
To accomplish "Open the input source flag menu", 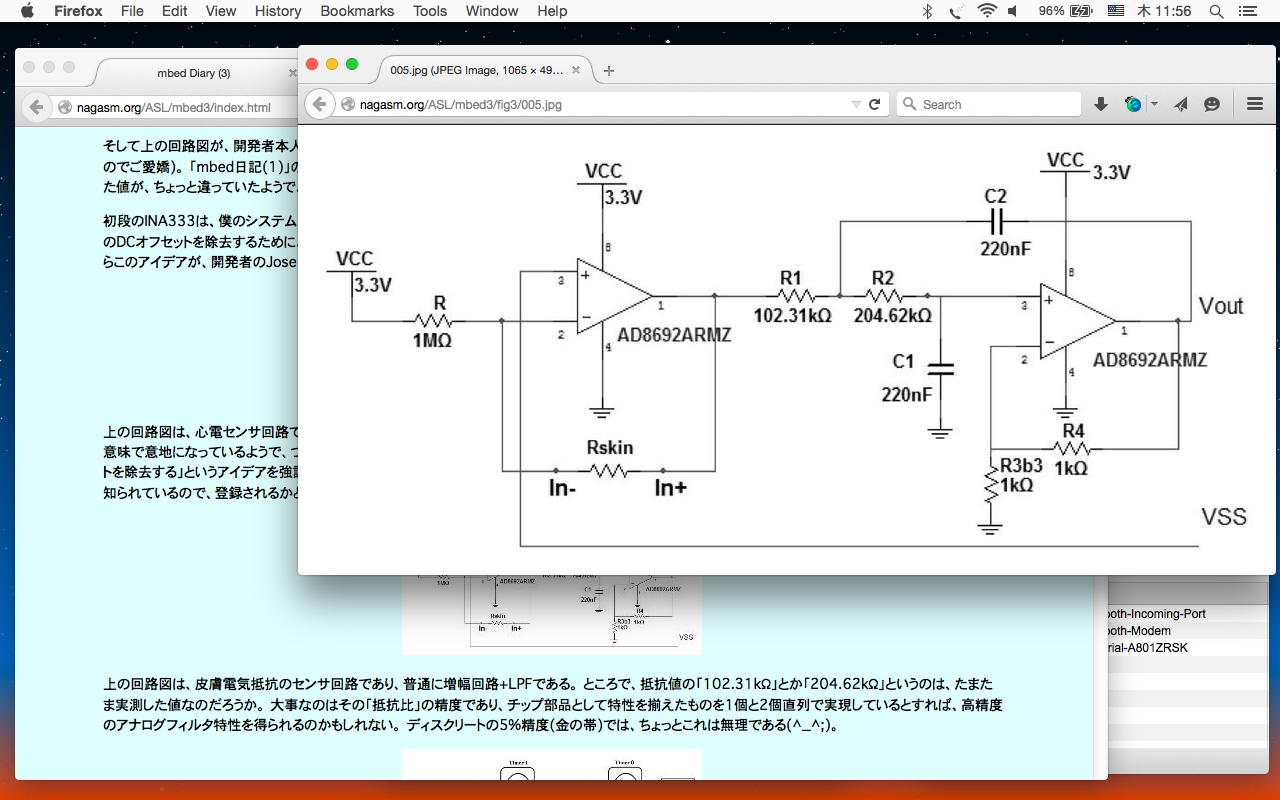I will click(1116, 11).
